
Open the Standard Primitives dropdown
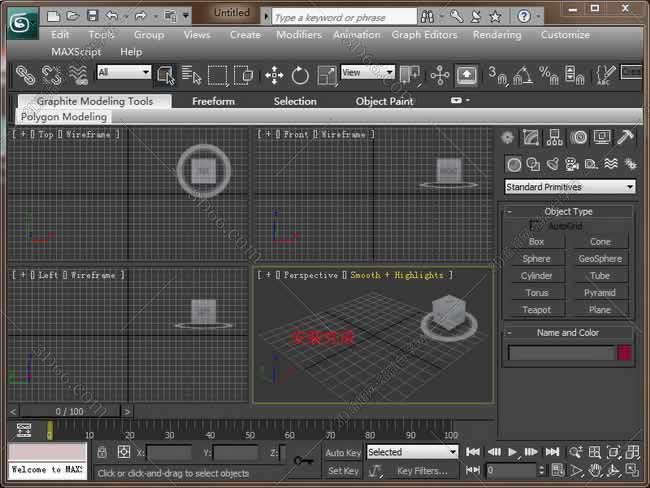coord(570,187)
